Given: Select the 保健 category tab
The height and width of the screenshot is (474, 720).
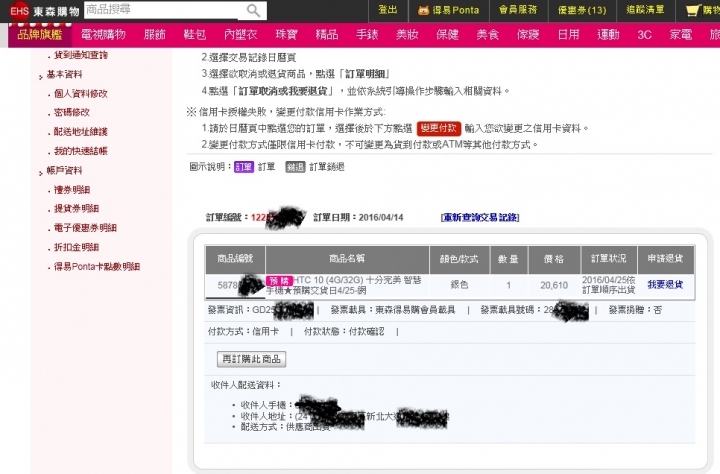Looking at the screenshot, I should (x=447, y=34).
